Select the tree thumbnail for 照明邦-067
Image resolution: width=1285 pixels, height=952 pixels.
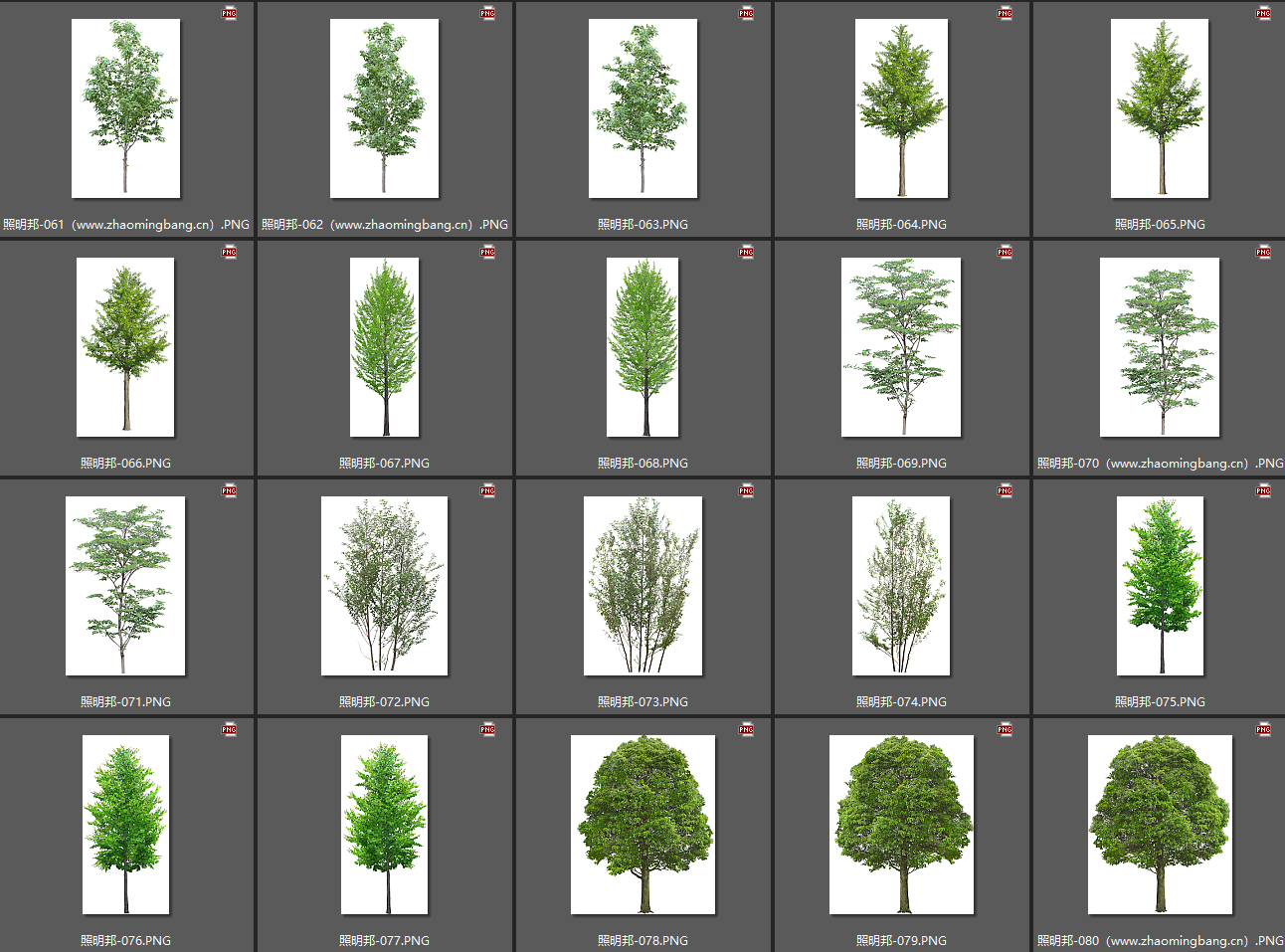tap(384, 347)
